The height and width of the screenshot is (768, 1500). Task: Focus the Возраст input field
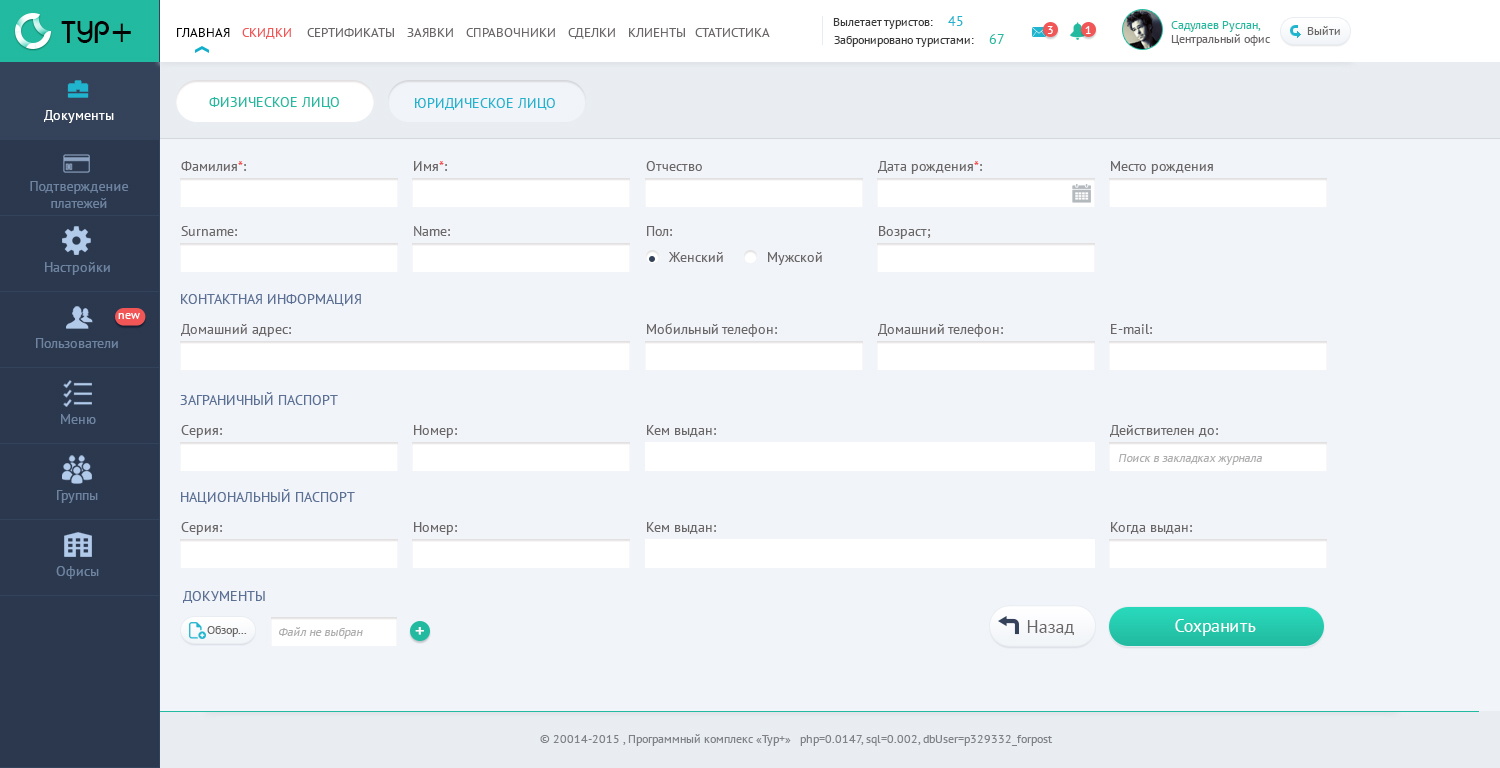pos(986,258)
